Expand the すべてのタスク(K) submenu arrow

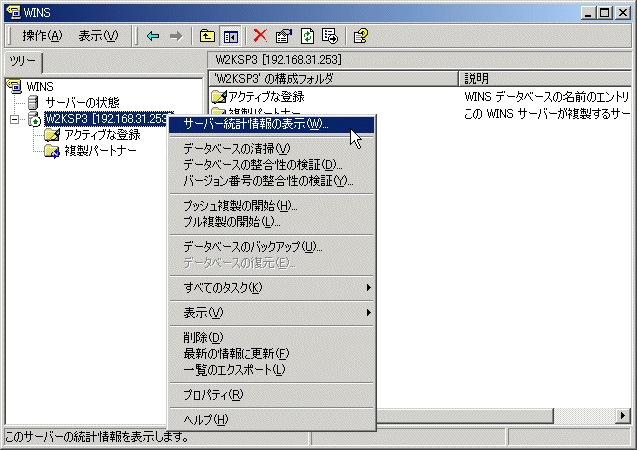click(368, 288)
